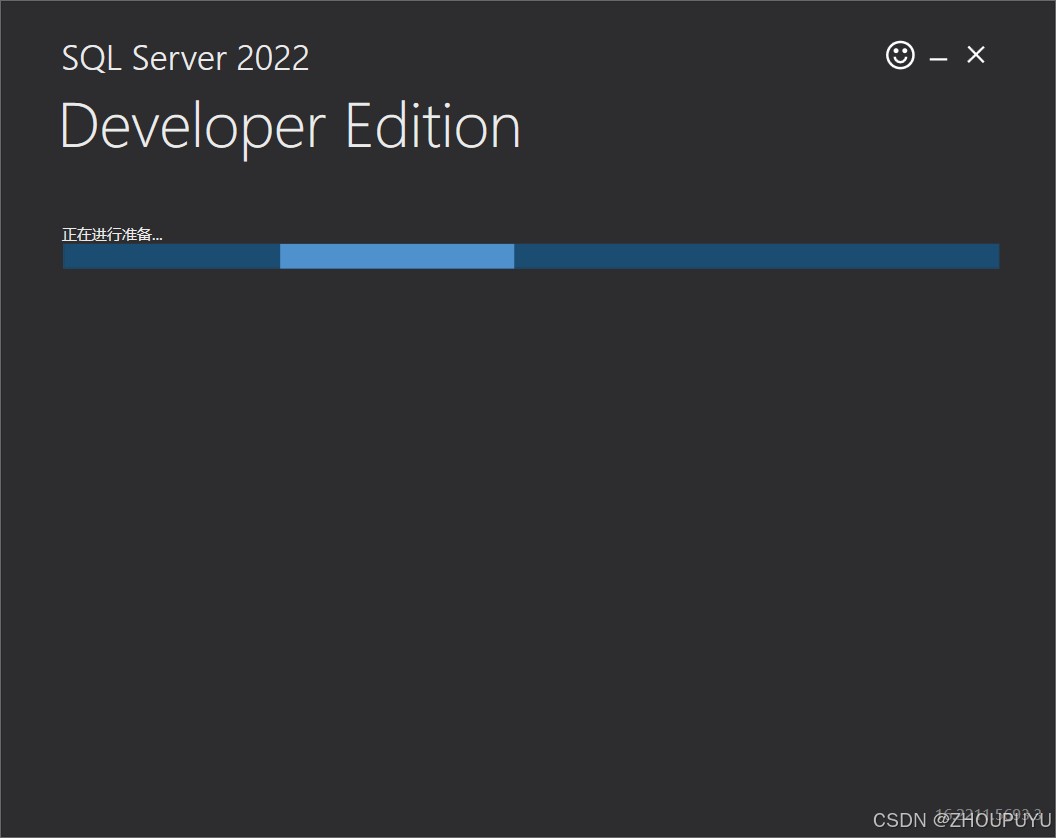Click the dark progress track right of indicator

756,256
